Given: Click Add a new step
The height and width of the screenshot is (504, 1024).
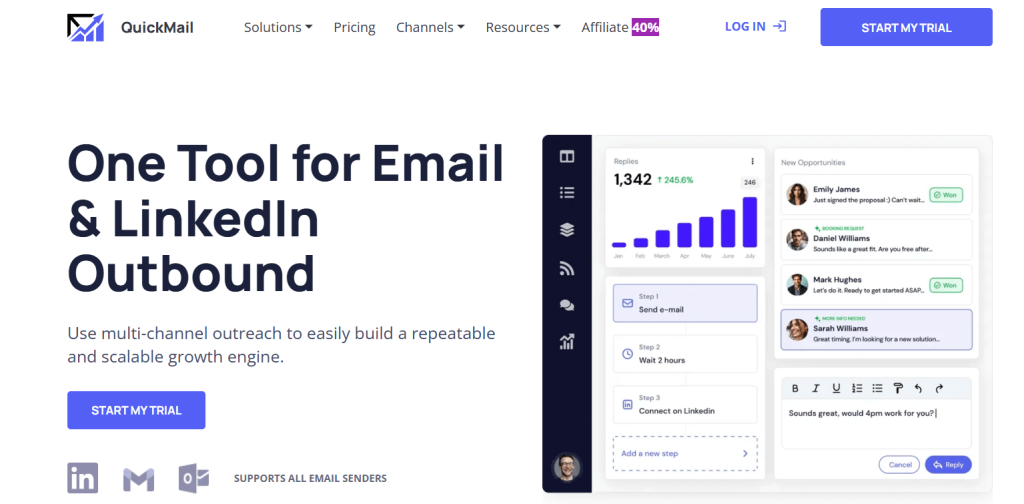Looking at the screenshot, I should point(685,454).
